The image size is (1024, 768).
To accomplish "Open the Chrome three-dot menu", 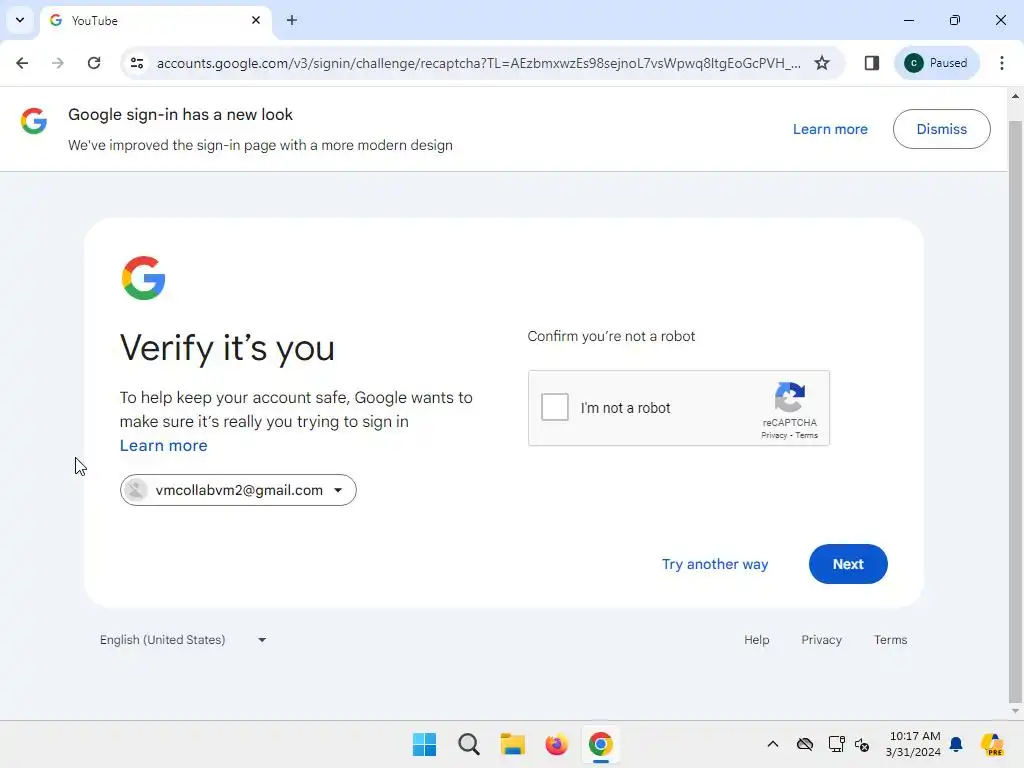I will [x=1001, y=63].
